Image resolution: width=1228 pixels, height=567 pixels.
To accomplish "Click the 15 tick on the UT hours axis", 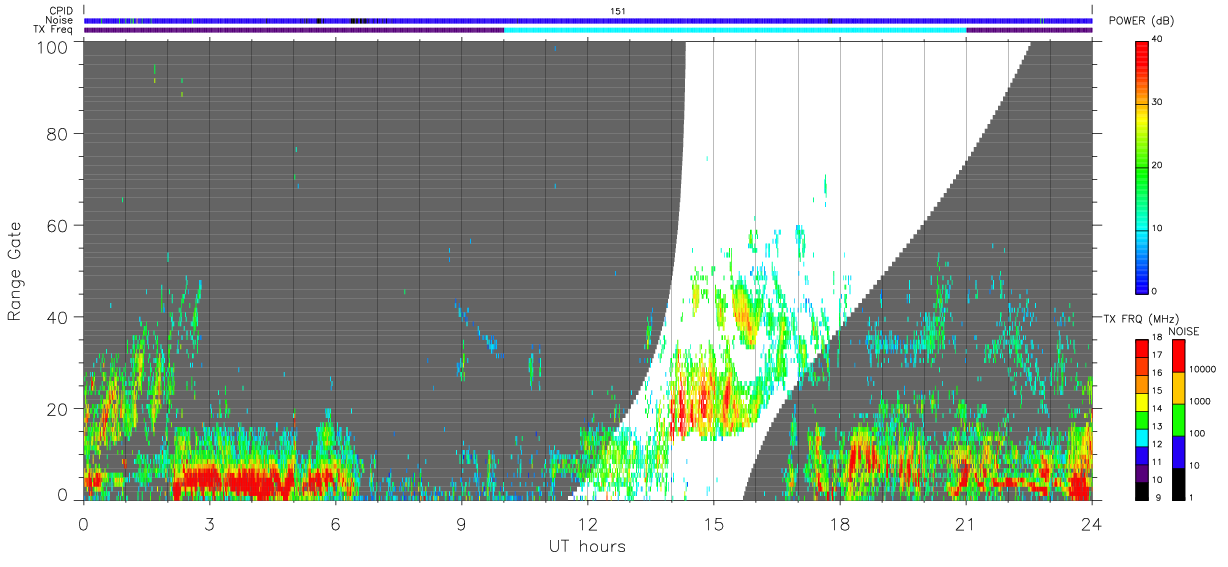I will coord(713,524).
